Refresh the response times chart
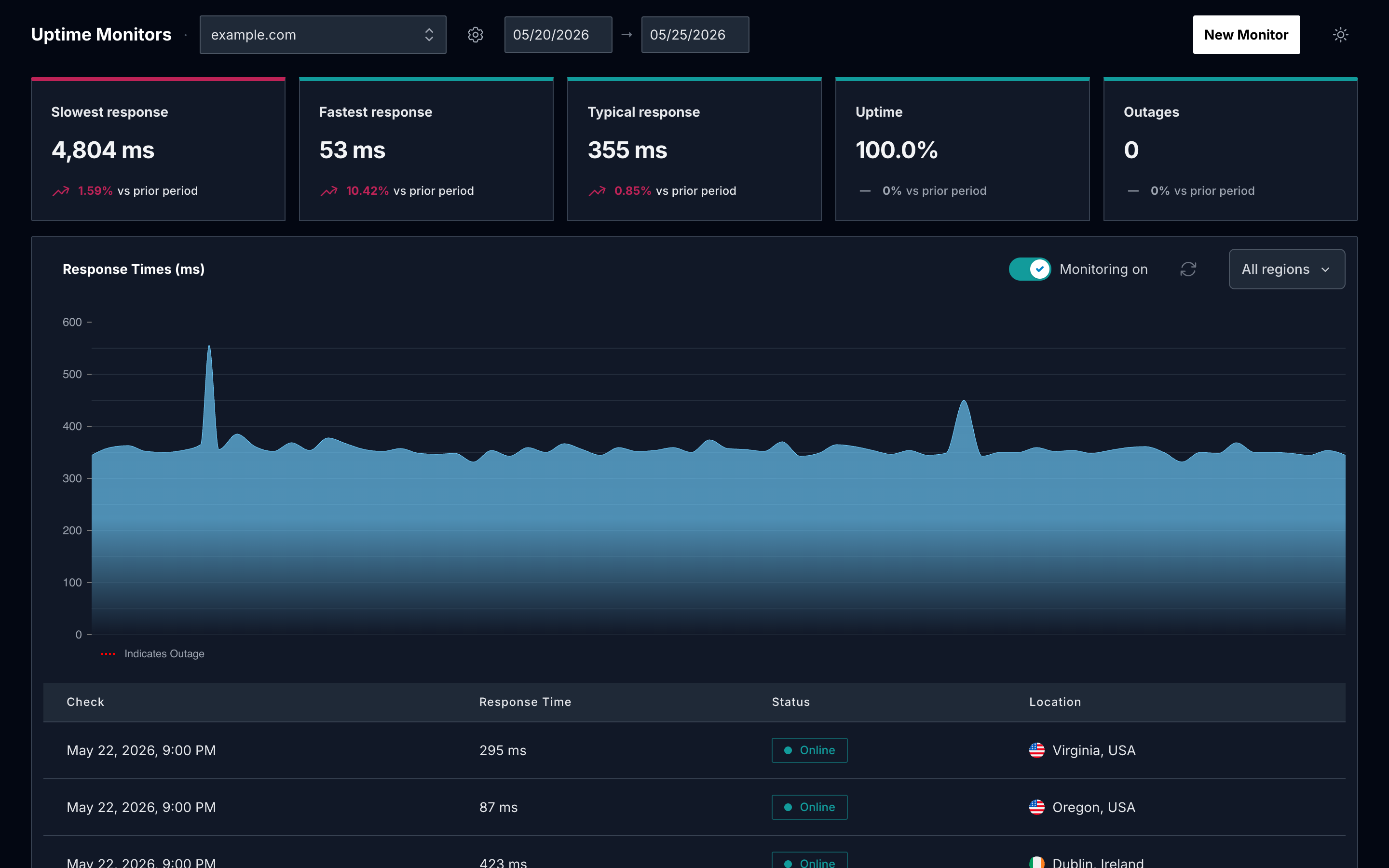The width and height of the screenshot is (1389, 868). [x=1188, y=269]
